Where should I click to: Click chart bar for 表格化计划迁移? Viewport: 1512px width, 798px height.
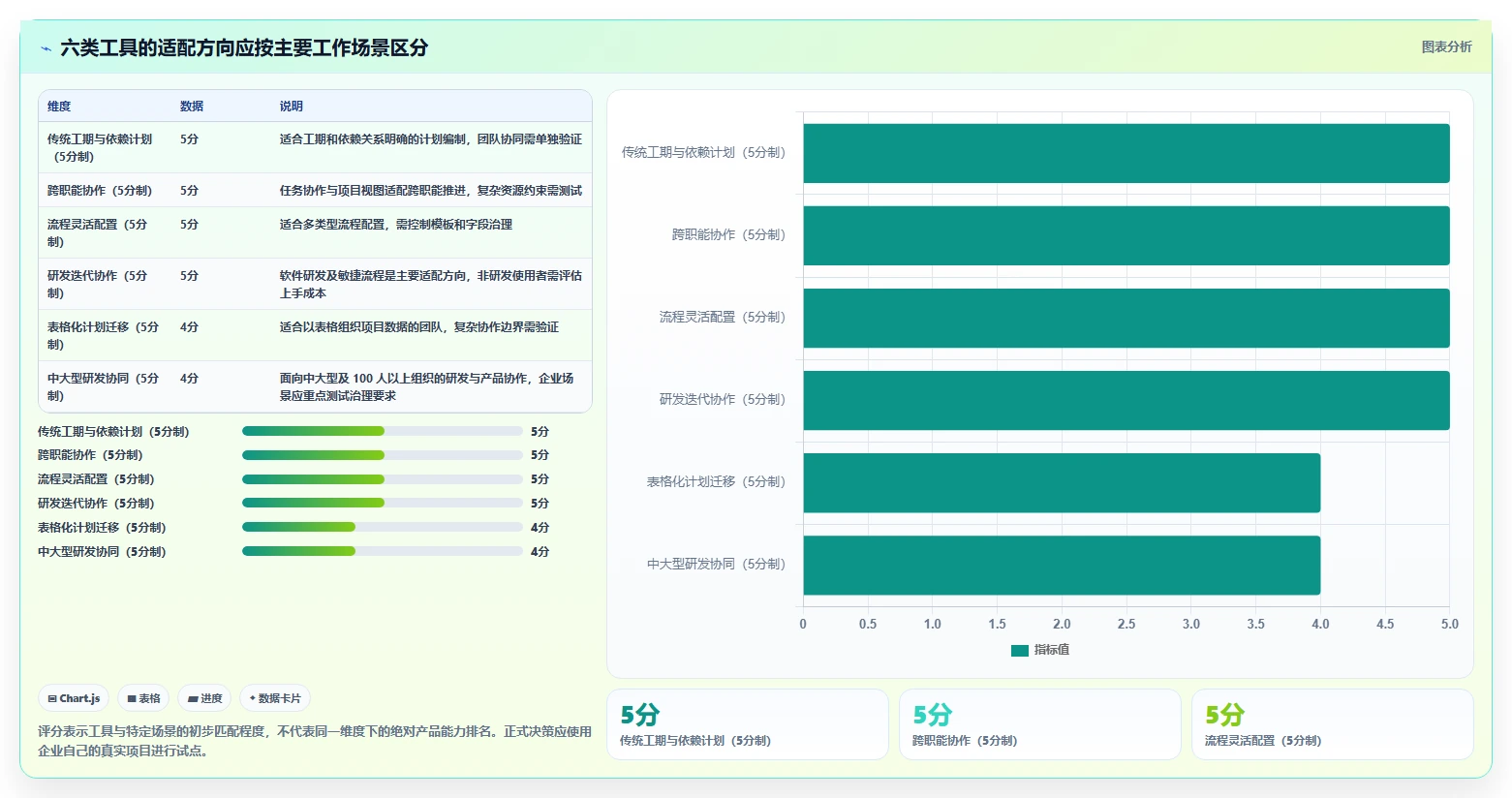click(1062, 482)
